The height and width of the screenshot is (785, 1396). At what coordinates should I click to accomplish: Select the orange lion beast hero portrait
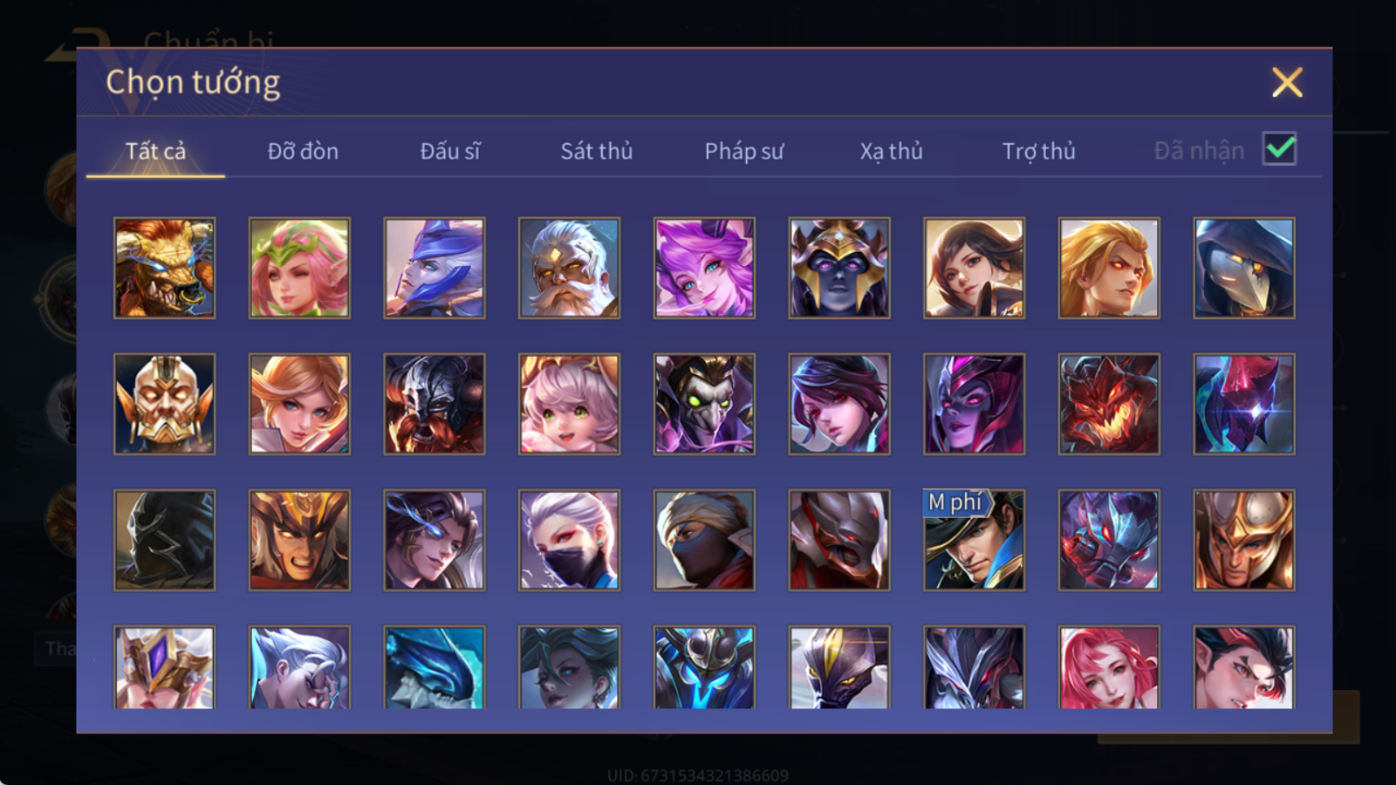164,268
